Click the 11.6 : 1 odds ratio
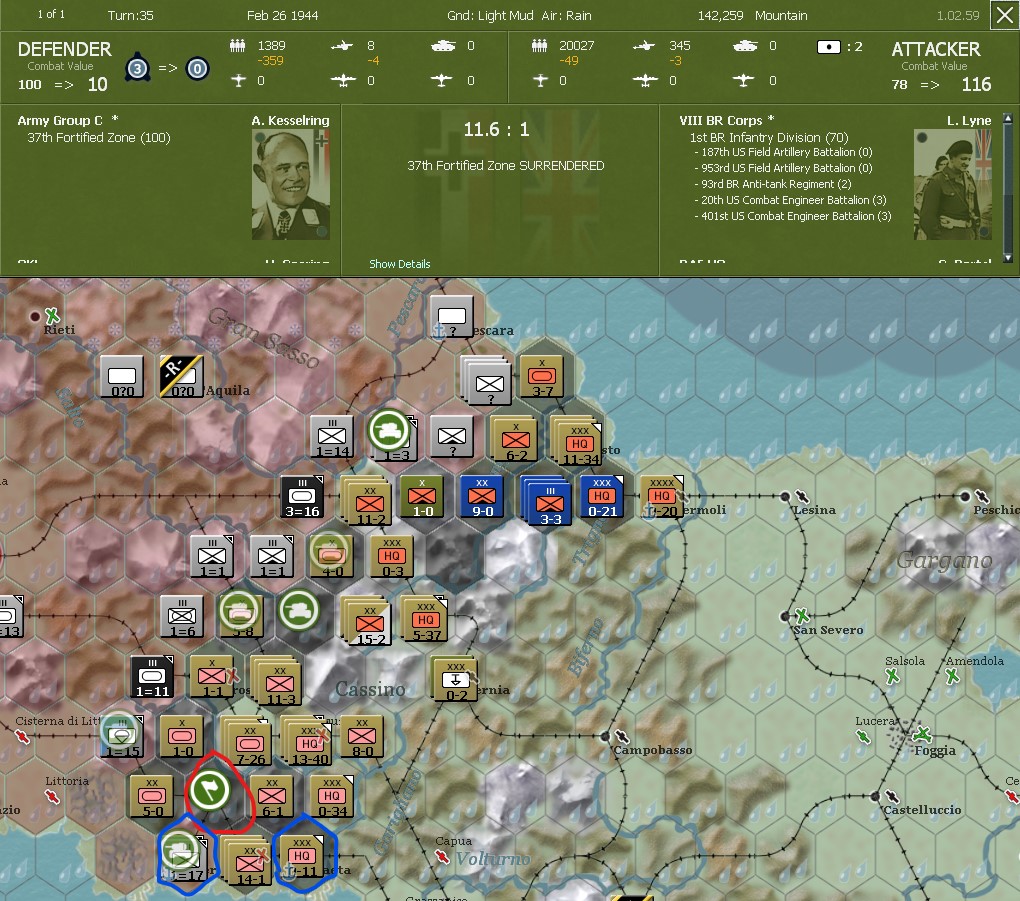The height and width of the screenshot is (901, 1020). 496,129
